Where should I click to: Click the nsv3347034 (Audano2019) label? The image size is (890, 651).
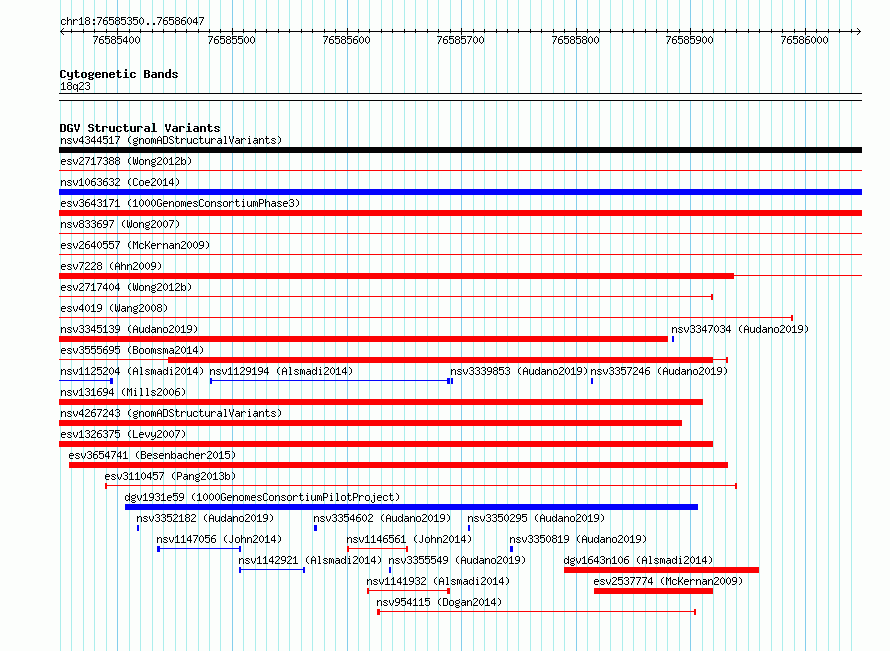[740, 329]
